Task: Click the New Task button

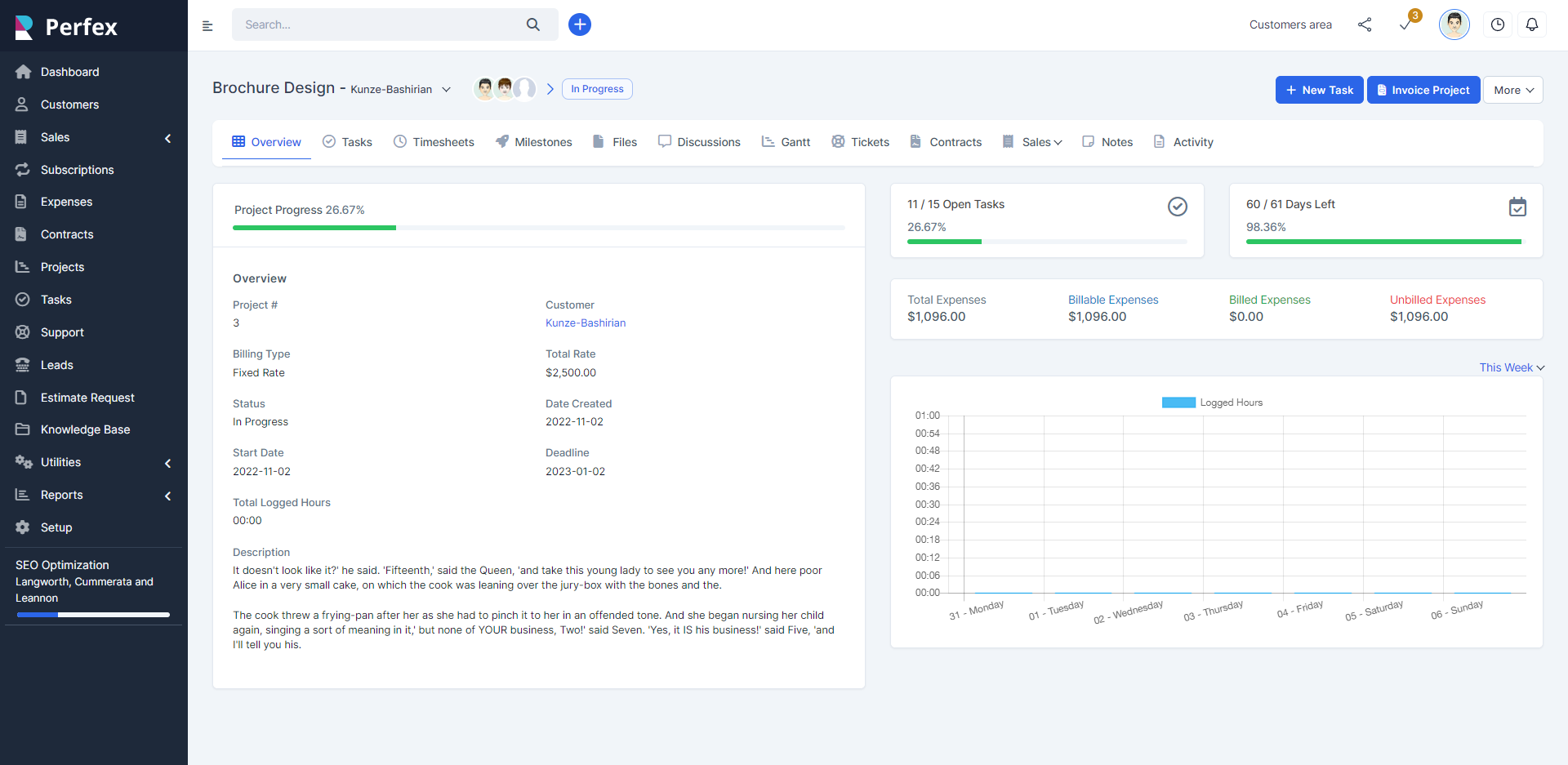Action: click(x=1320, y=90)
